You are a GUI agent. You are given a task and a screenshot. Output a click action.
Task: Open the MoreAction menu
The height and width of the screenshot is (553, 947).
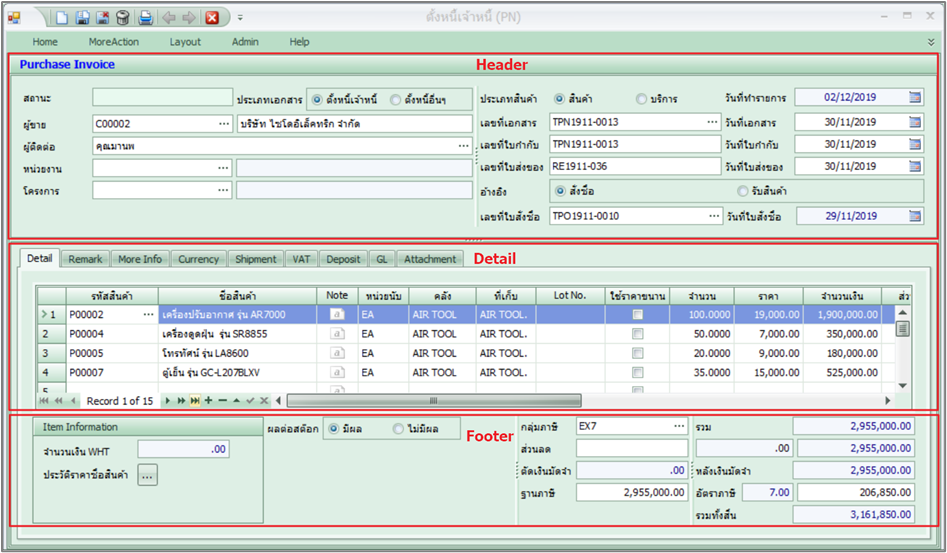click(x=113, y=42)
